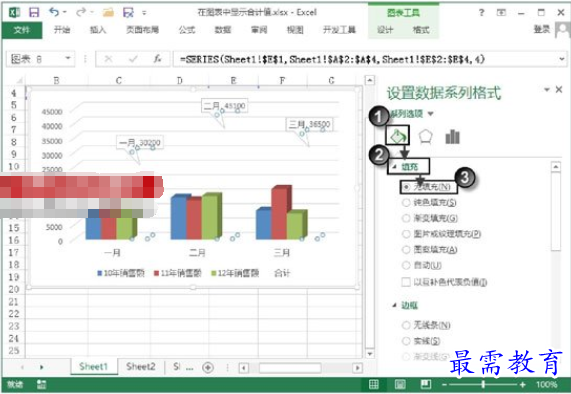Click the formula bar Enter checkmark icon

(x=133, y=59)
